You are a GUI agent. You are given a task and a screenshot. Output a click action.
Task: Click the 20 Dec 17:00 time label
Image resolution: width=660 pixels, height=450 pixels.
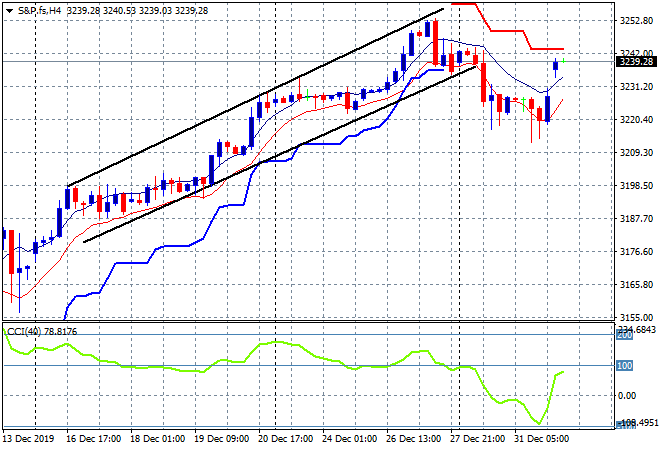click(285, 439)
